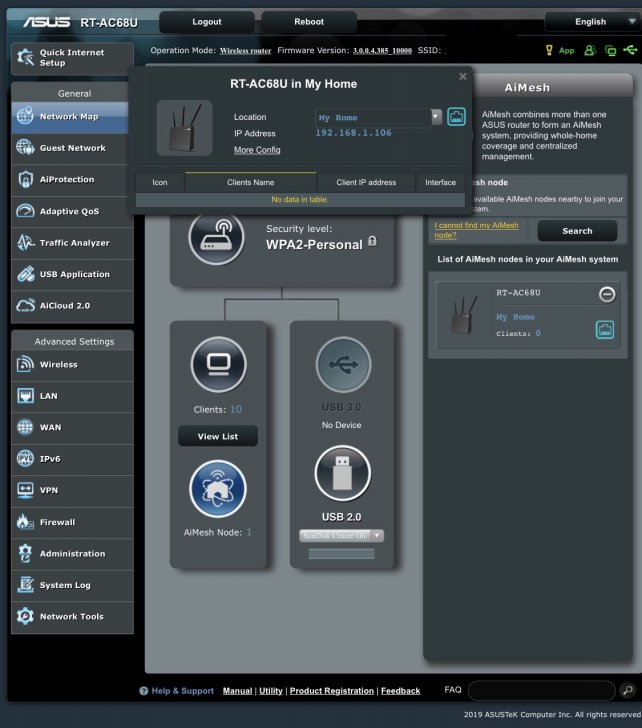Open USB Application page

point(72,274)
